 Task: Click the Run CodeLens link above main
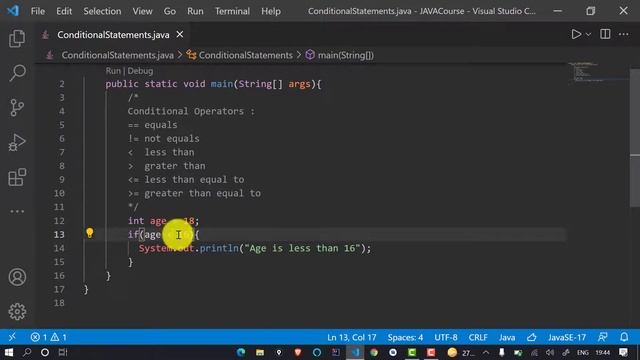pyautogui.click(x=113, y=71)
